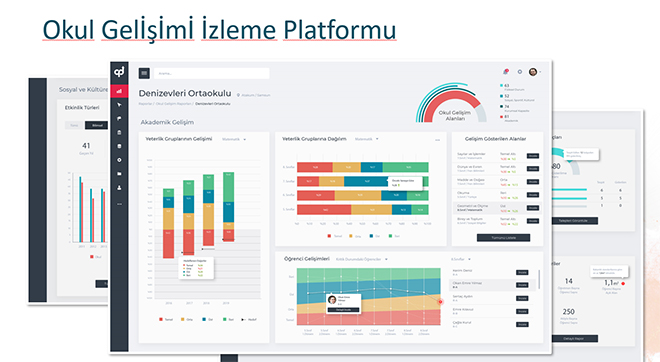Click İncele button next to Kerim Deniz

click(x=522, y=272)
